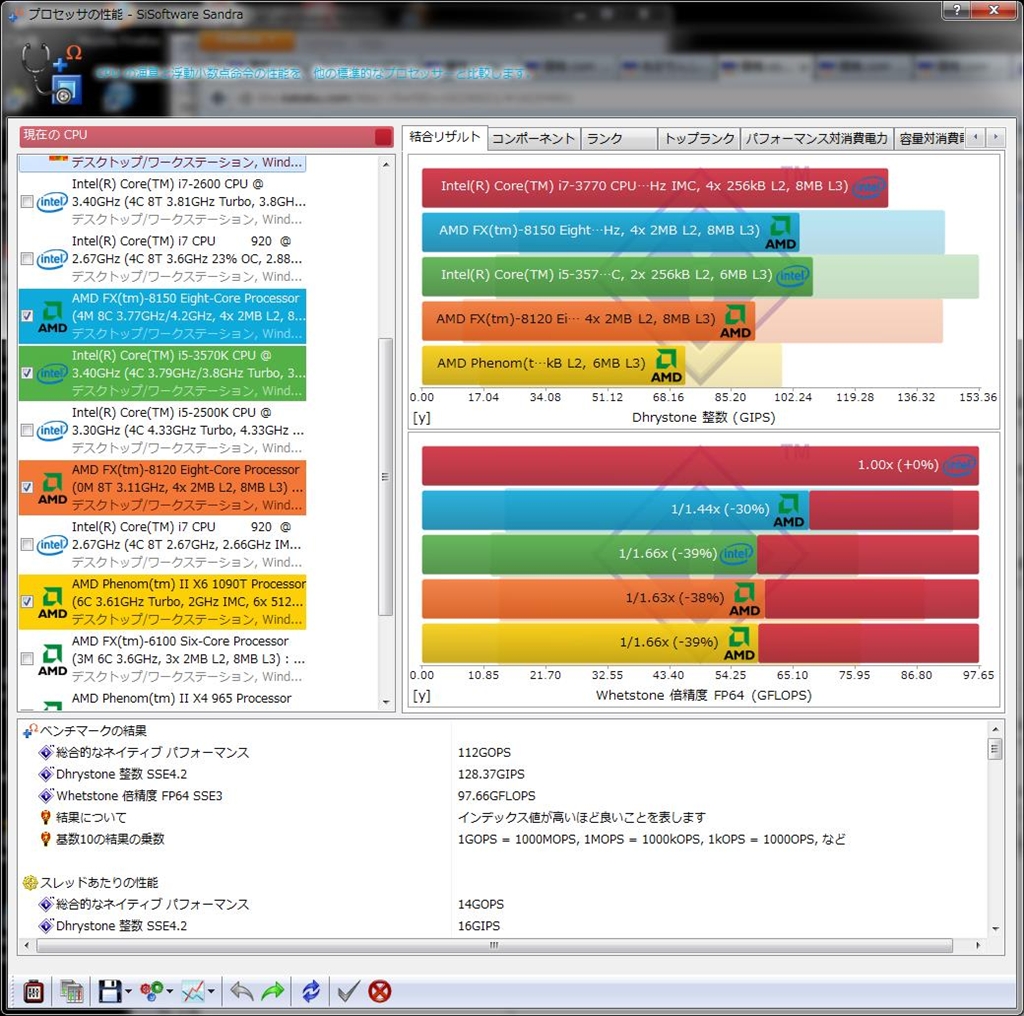Click results pane scrollbar up arrow
The height and width of the screenshot is (1016, 1024).
pos(995,729)
